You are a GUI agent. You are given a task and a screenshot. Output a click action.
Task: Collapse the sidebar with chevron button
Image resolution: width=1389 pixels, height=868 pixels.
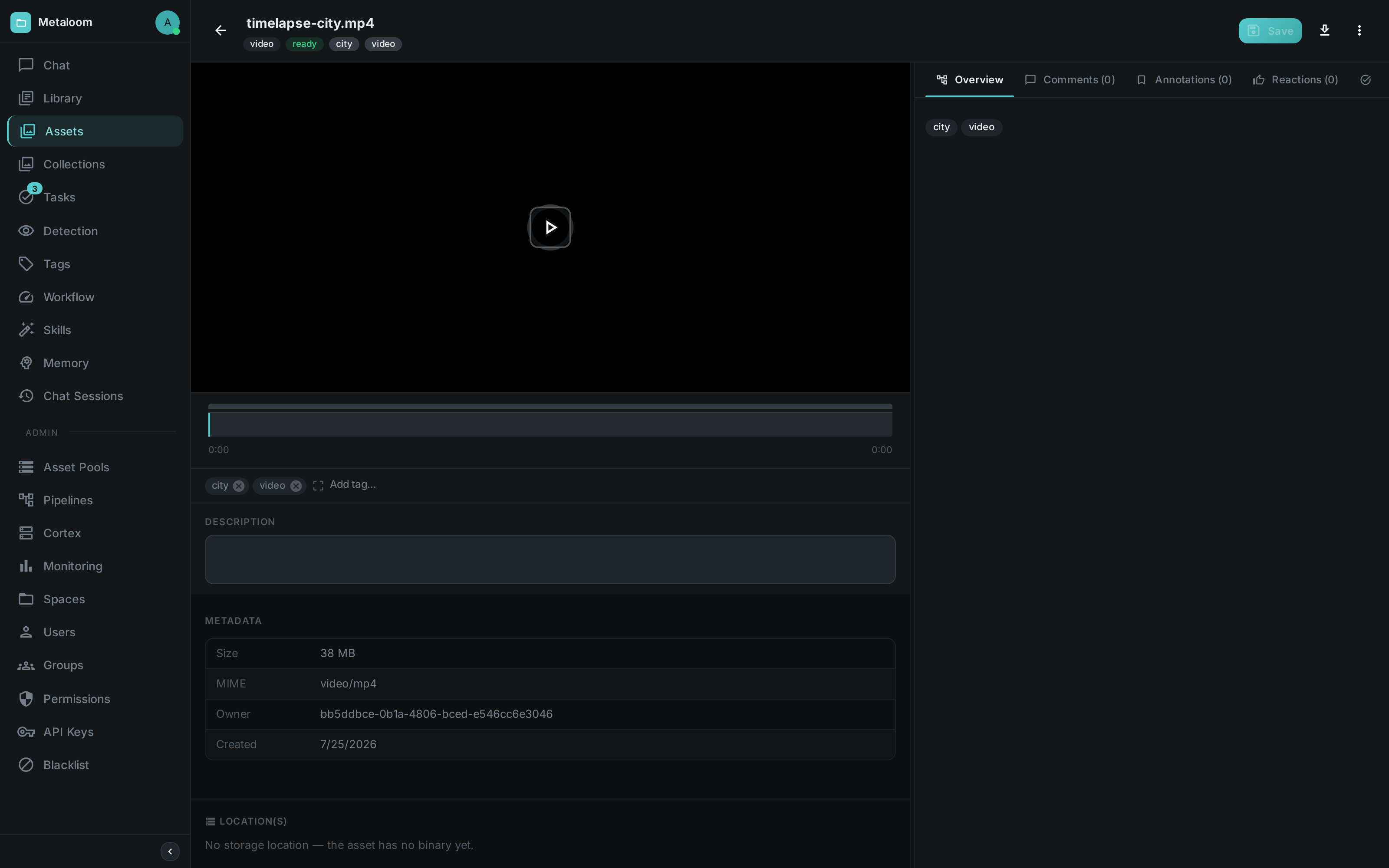tap(170, 852)
